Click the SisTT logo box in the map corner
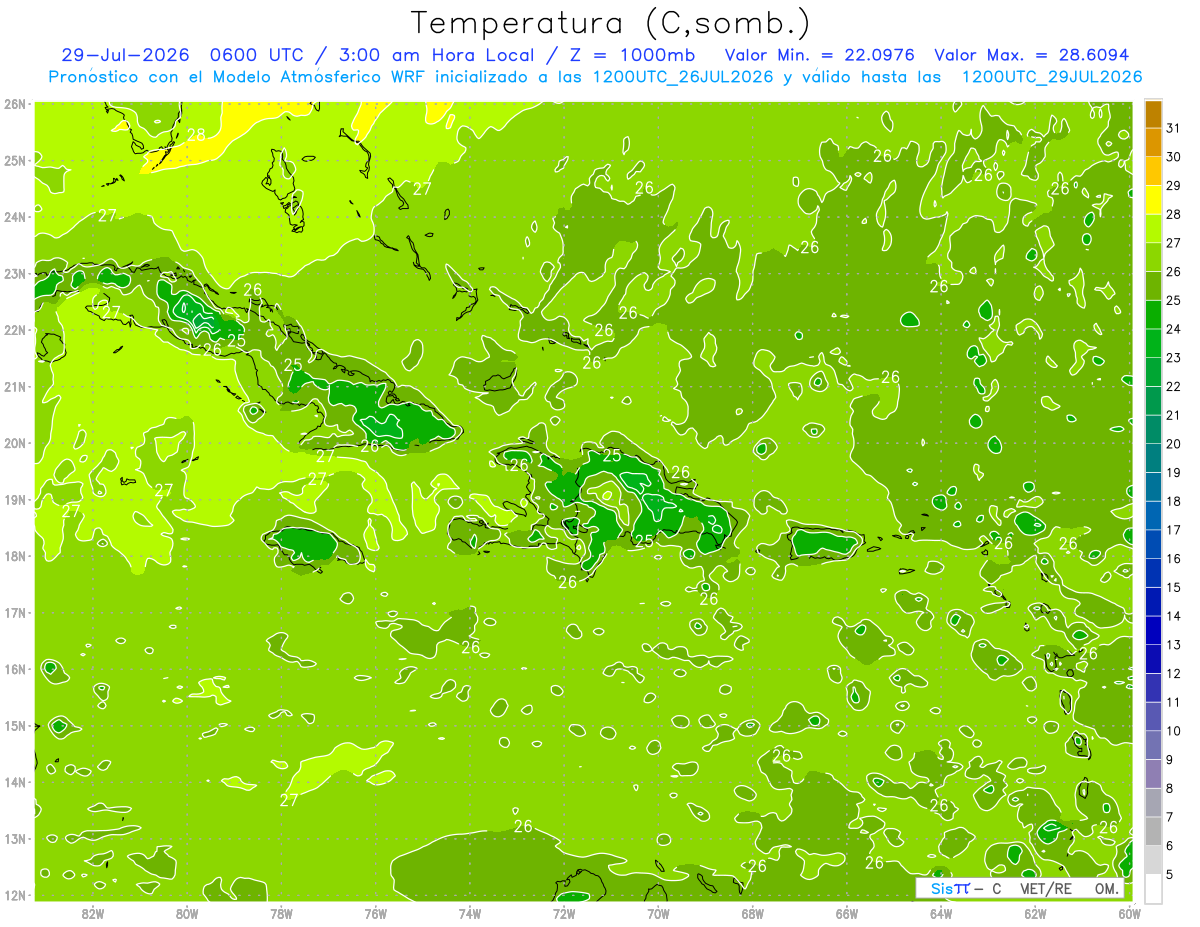 tap(1019, 888)
